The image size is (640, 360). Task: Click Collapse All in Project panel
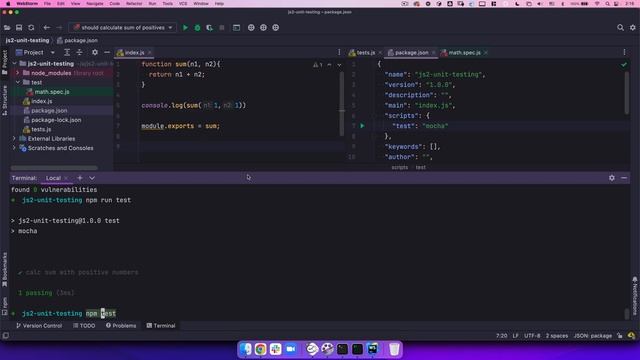pos(79,53)
